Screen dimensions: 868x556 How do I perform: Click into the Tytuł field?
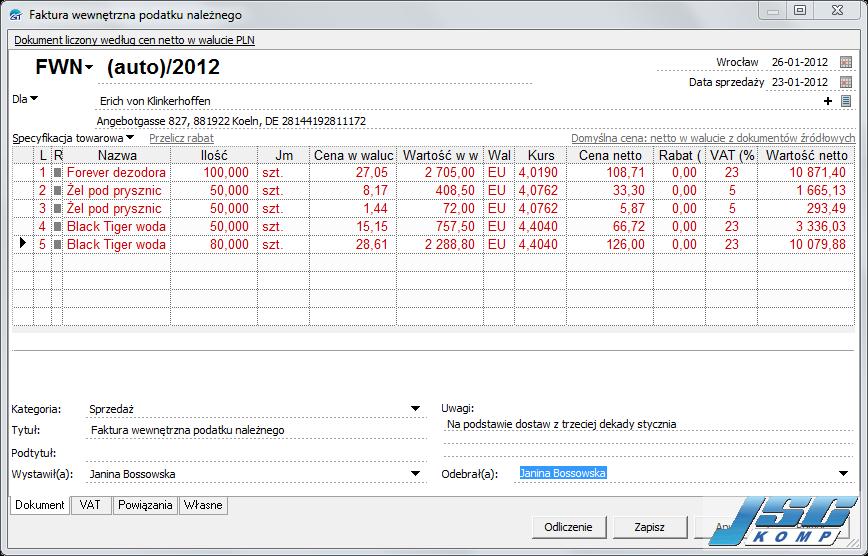pyautogui.click(x=256, y=430)
